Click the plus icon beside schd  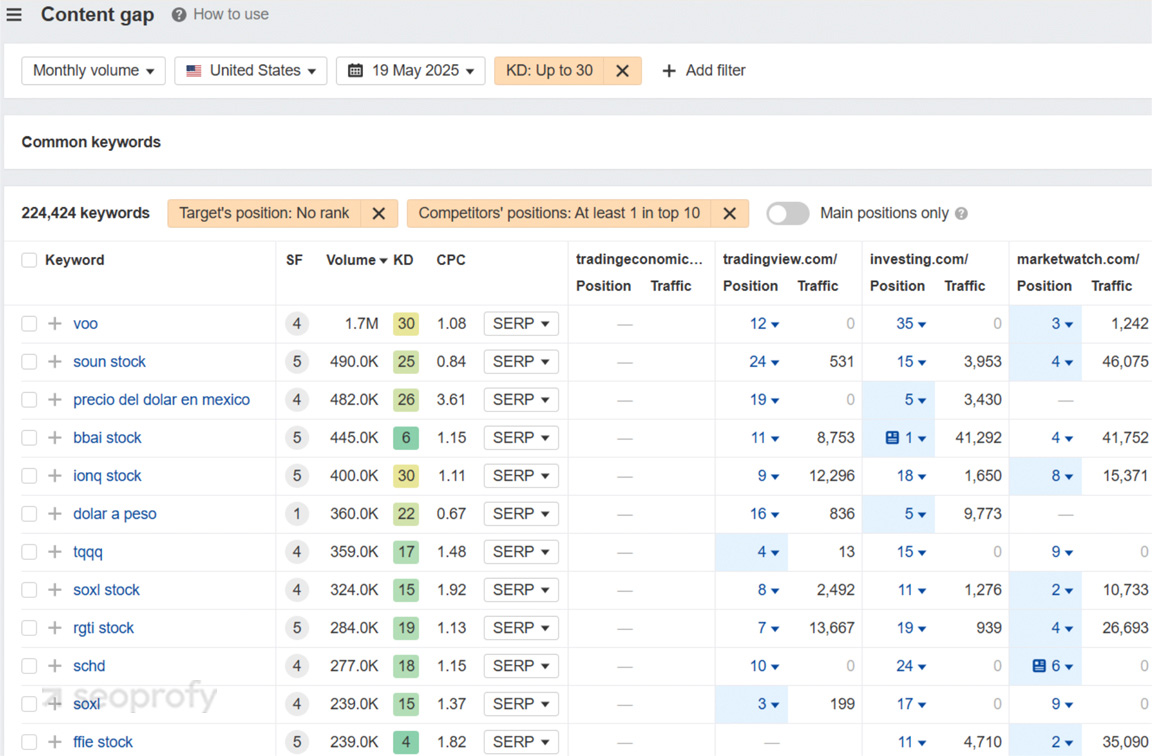(x=55, y=666)
